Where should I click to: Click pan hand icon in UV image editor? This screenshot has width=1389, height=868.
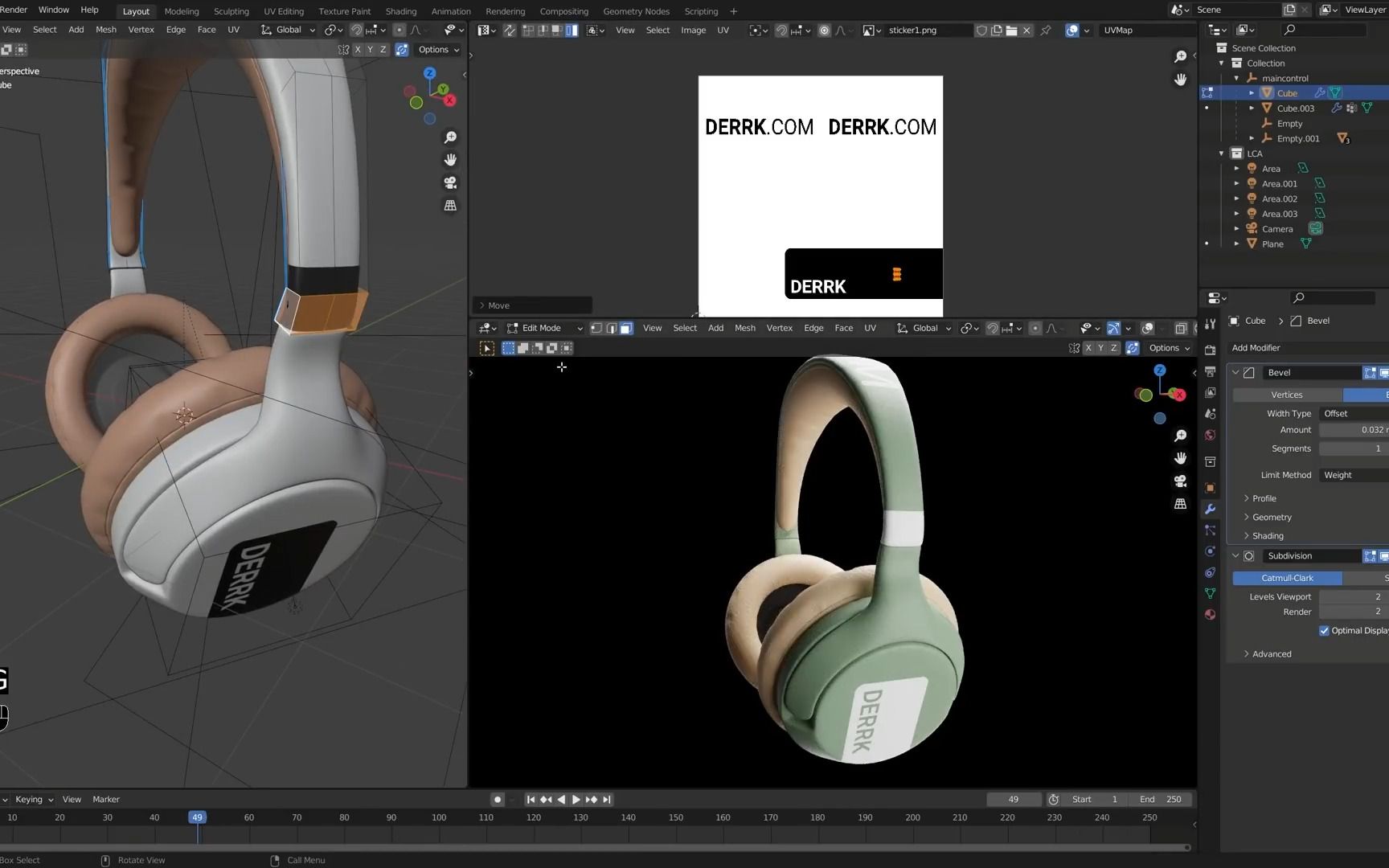click(1180, 80)
